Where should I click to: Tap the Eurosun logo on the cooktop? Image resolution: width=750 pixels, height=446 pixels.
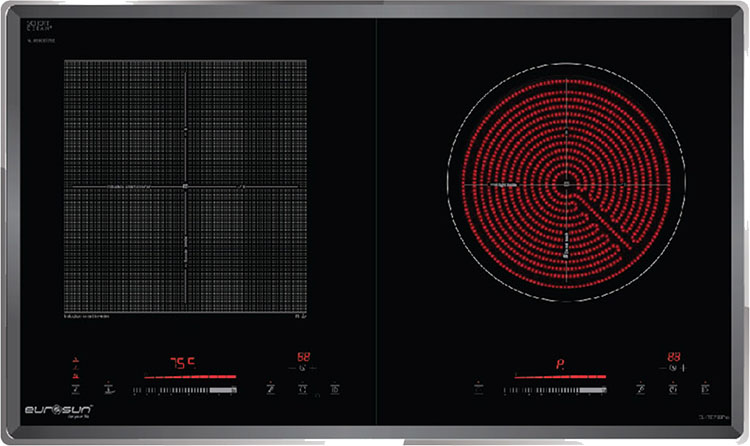coord(58,410)
